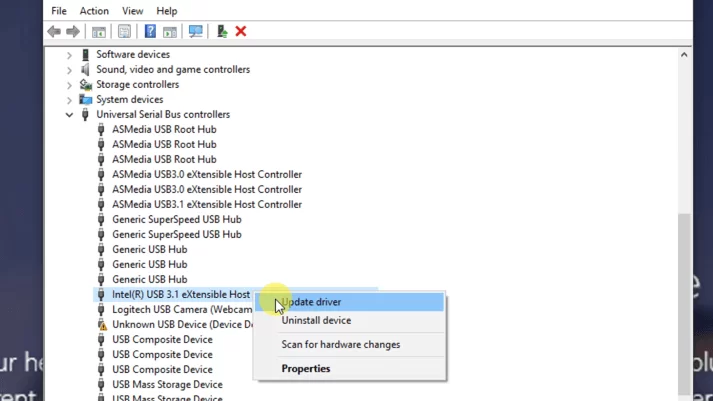Click the Forward arrow in the toolbar
Screen dimensions: 713x401
73,31
